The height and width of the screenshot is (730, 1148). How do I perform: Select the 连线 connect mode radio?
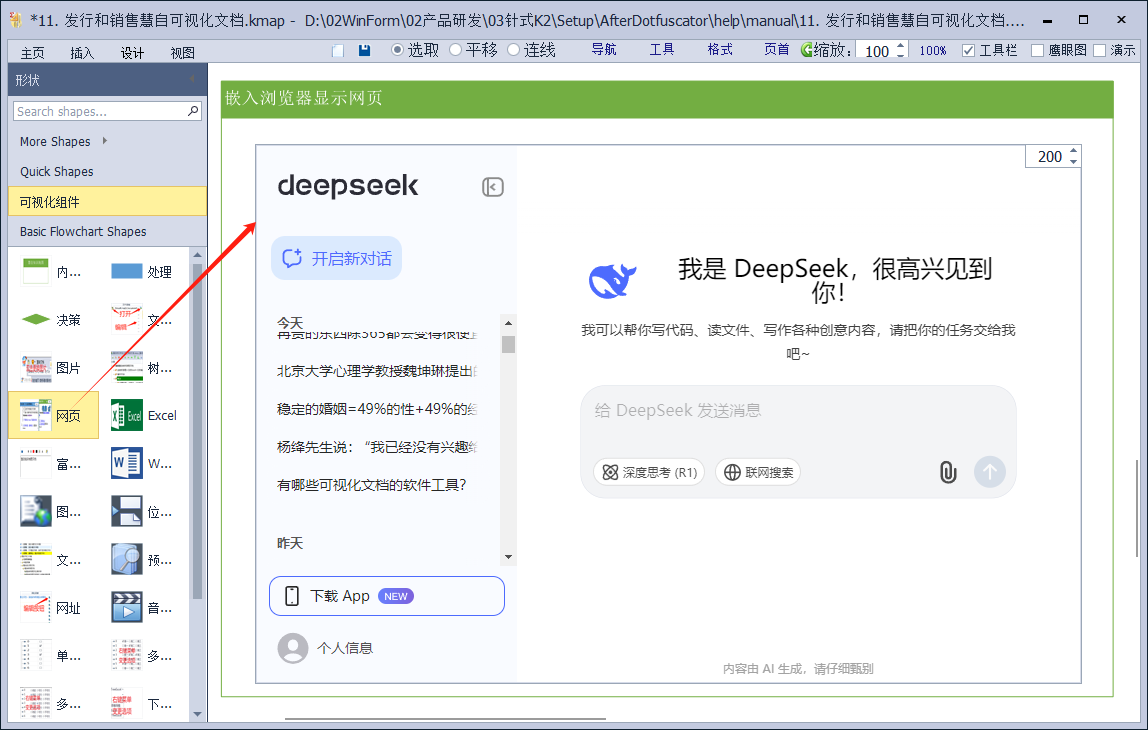click(513, 50)
